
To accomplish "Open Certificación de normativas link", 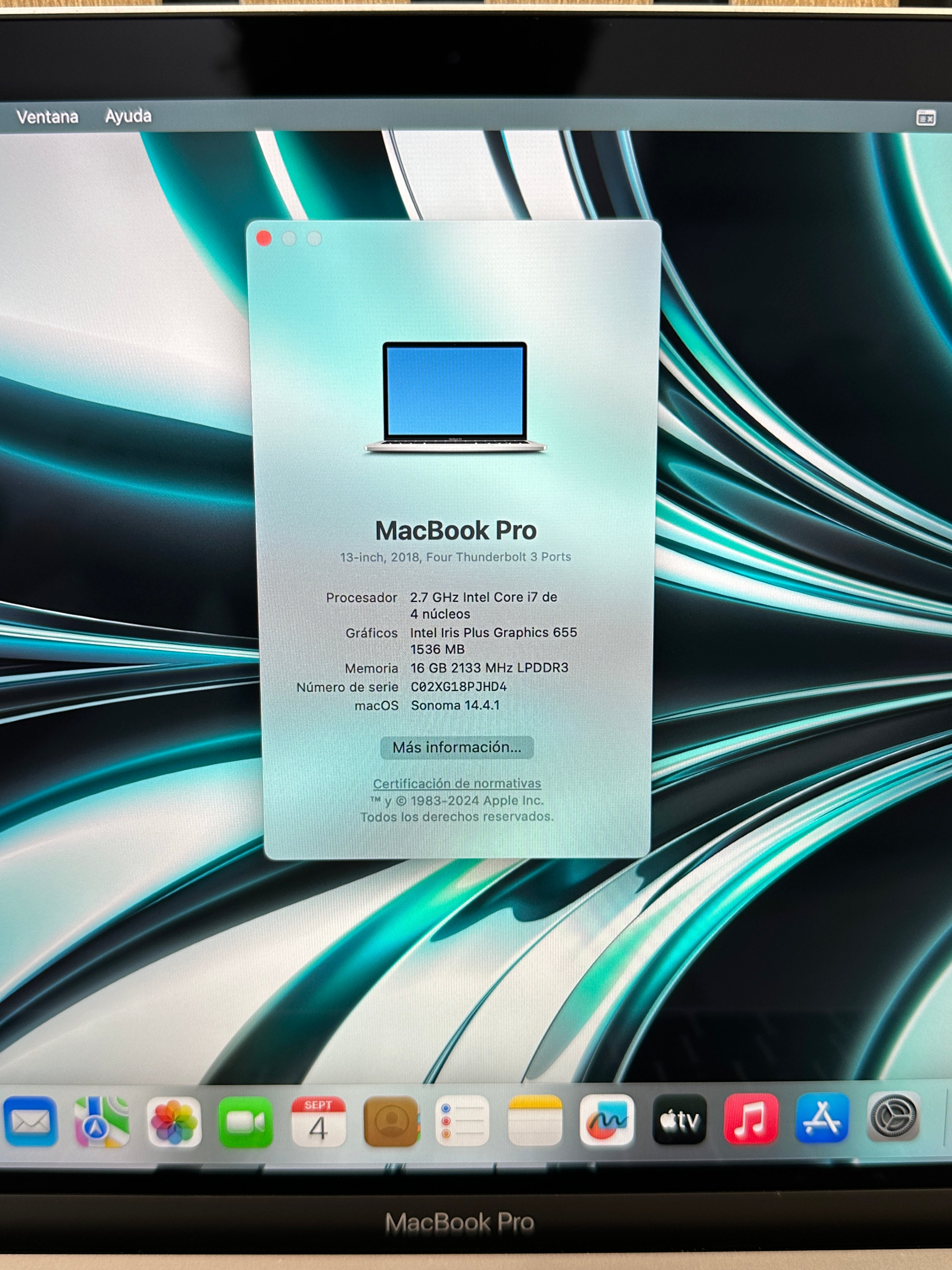I will point(457,783).
